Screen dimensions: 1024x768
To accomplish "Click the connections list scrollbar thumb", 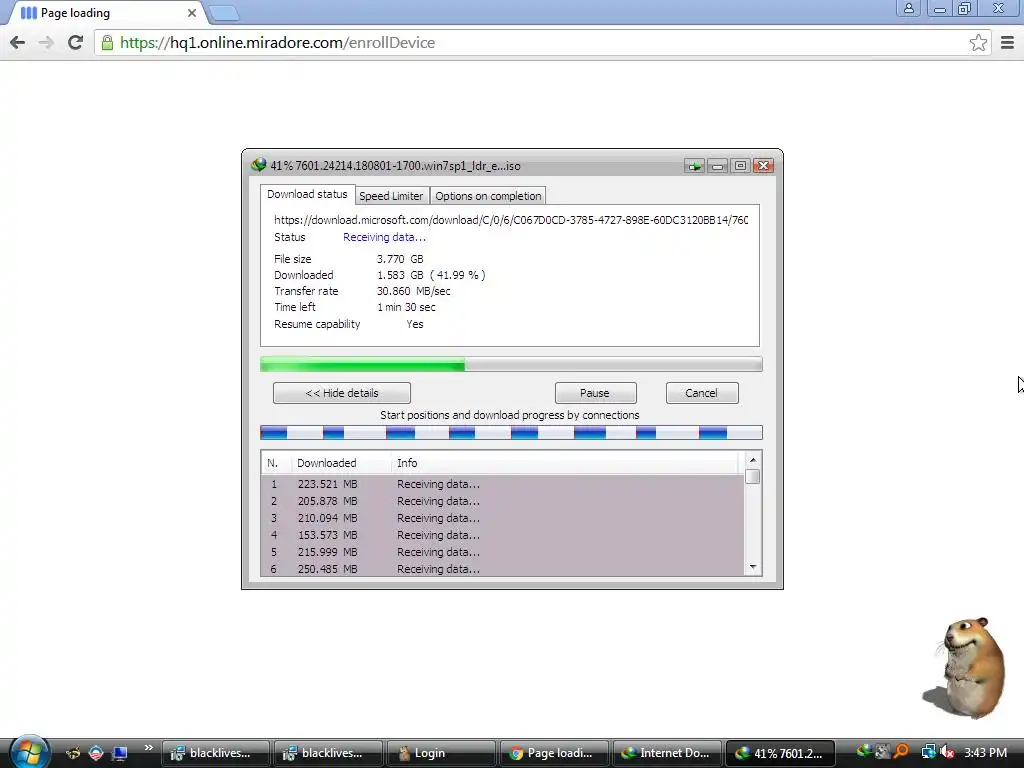I will (x=753, y=477).
